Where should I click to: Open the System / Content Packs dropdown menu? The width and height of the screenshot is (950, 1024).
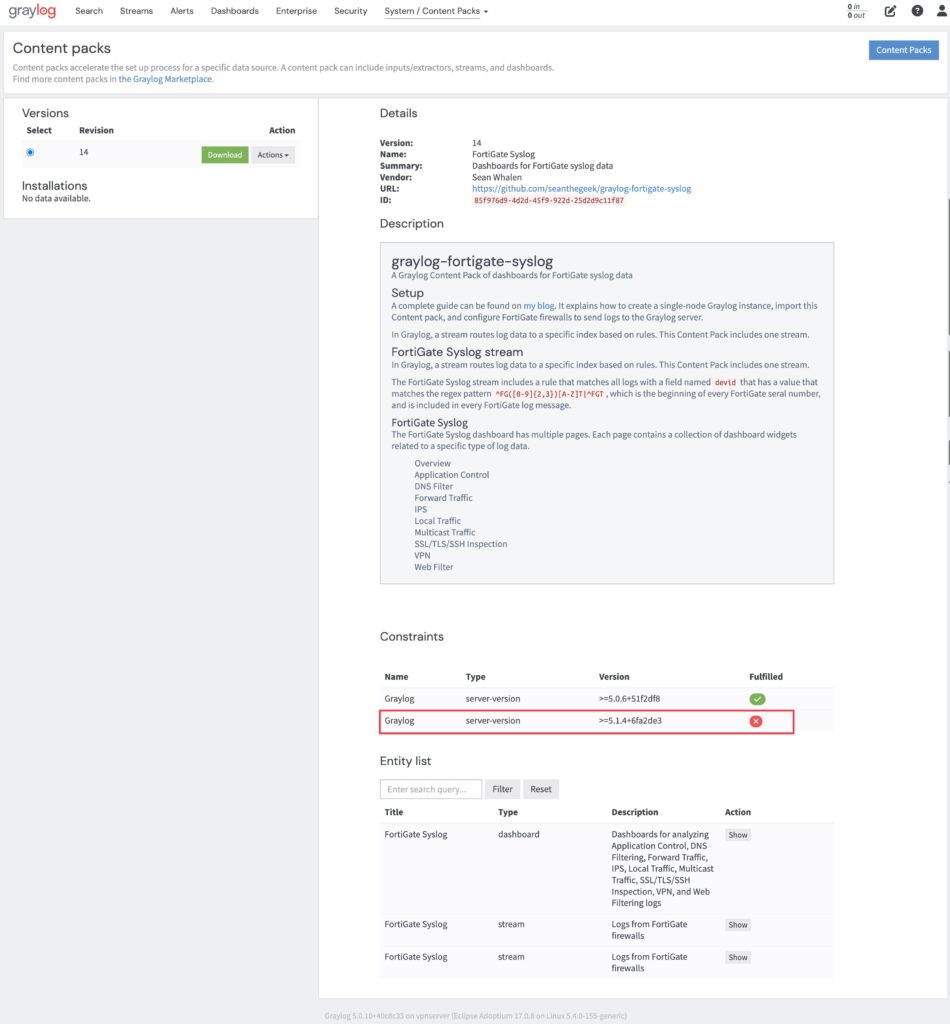(x=435, y=11)
